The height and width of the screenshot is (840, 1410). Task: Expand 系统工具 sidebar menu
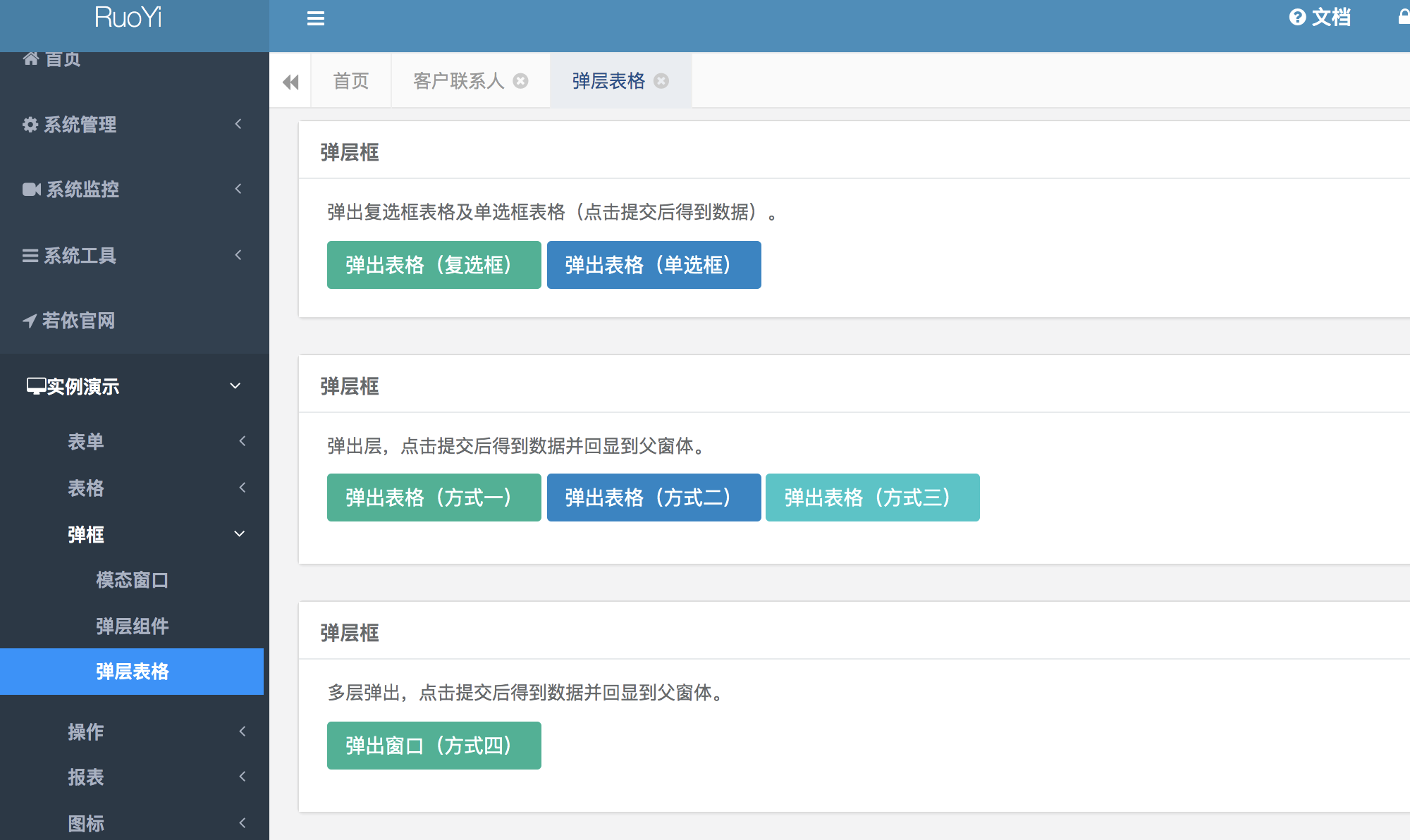(x=70, y=255)
